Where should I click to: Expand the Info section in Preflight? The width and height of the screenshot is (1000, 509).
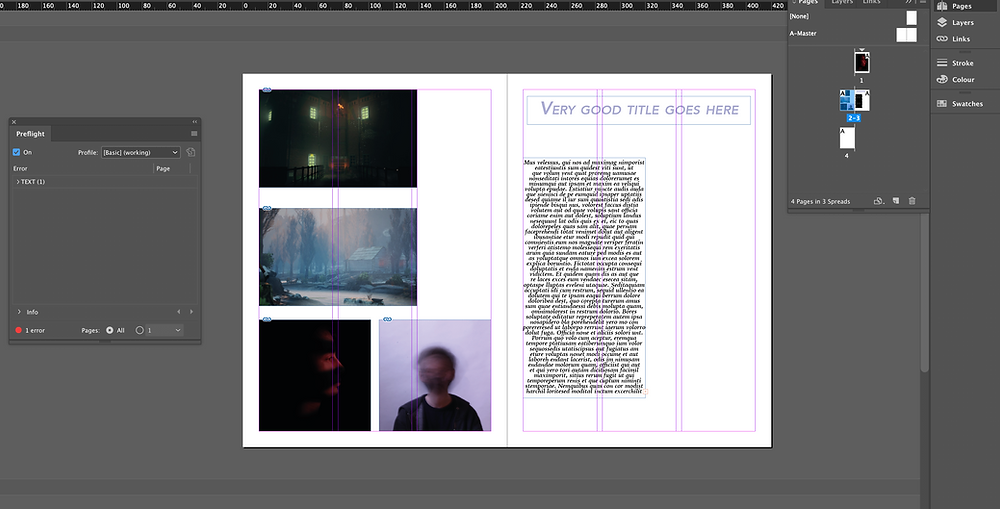(19, 312)
